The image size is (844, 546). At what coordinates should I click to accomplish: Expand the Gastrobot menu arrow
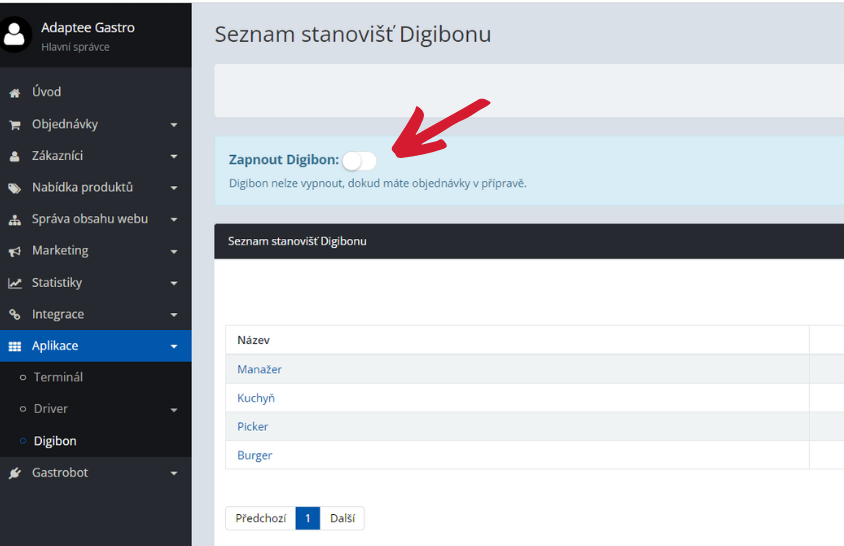[x=174, y=473]
